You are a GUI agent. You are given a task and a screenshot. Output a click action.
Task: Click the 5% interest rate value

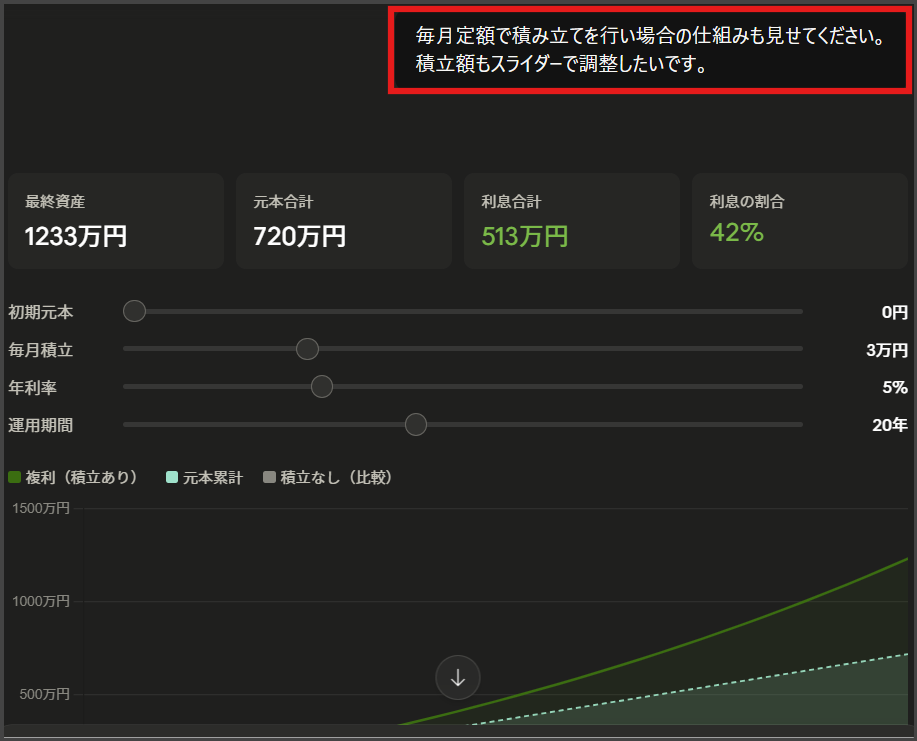coord(894,387)
